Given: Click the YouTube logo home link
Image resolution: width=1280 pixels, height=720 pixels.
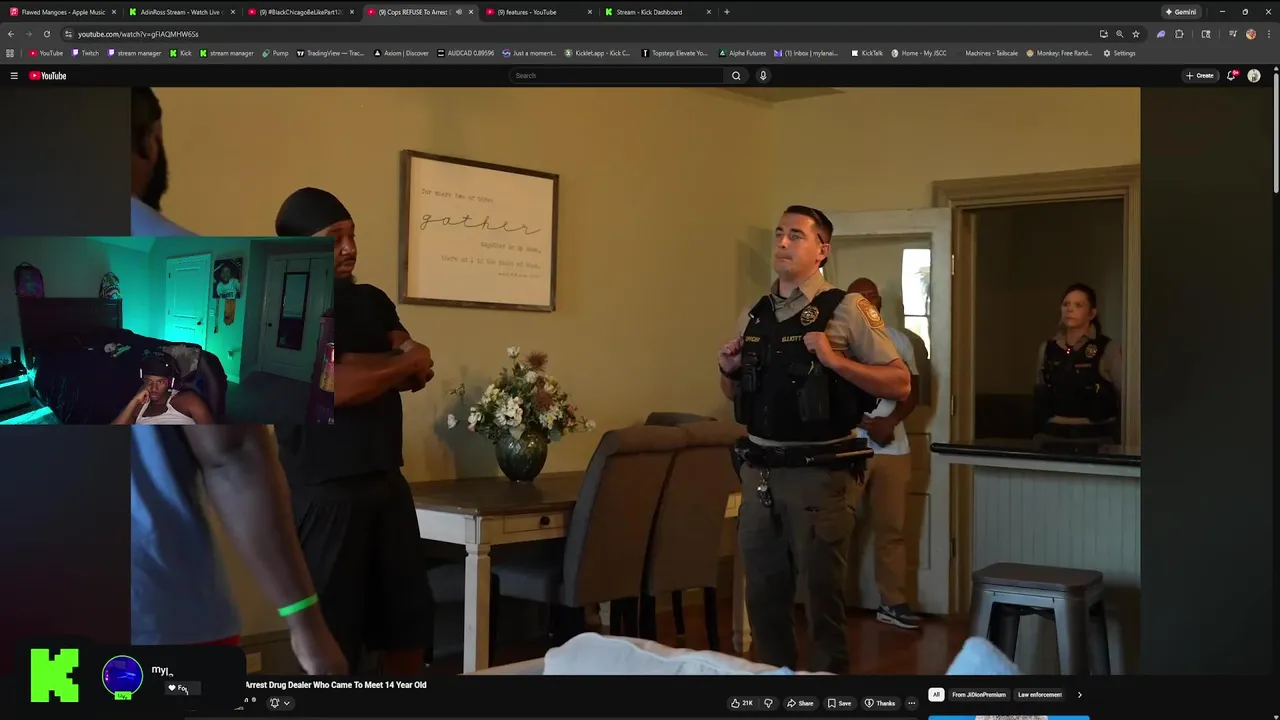Looking at the screenshot, I should (47, 76).
